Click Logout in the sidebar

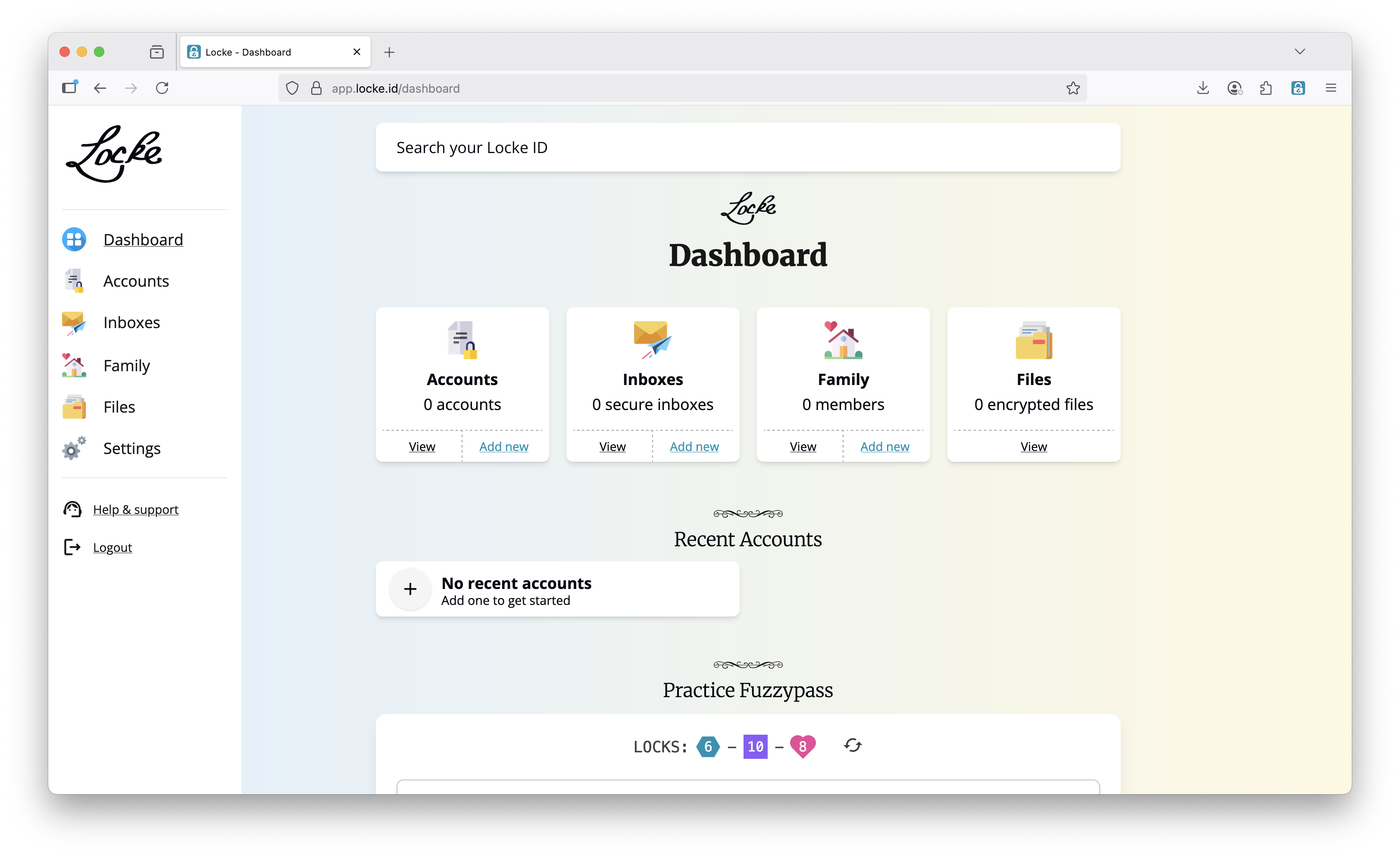coord(112,547)
